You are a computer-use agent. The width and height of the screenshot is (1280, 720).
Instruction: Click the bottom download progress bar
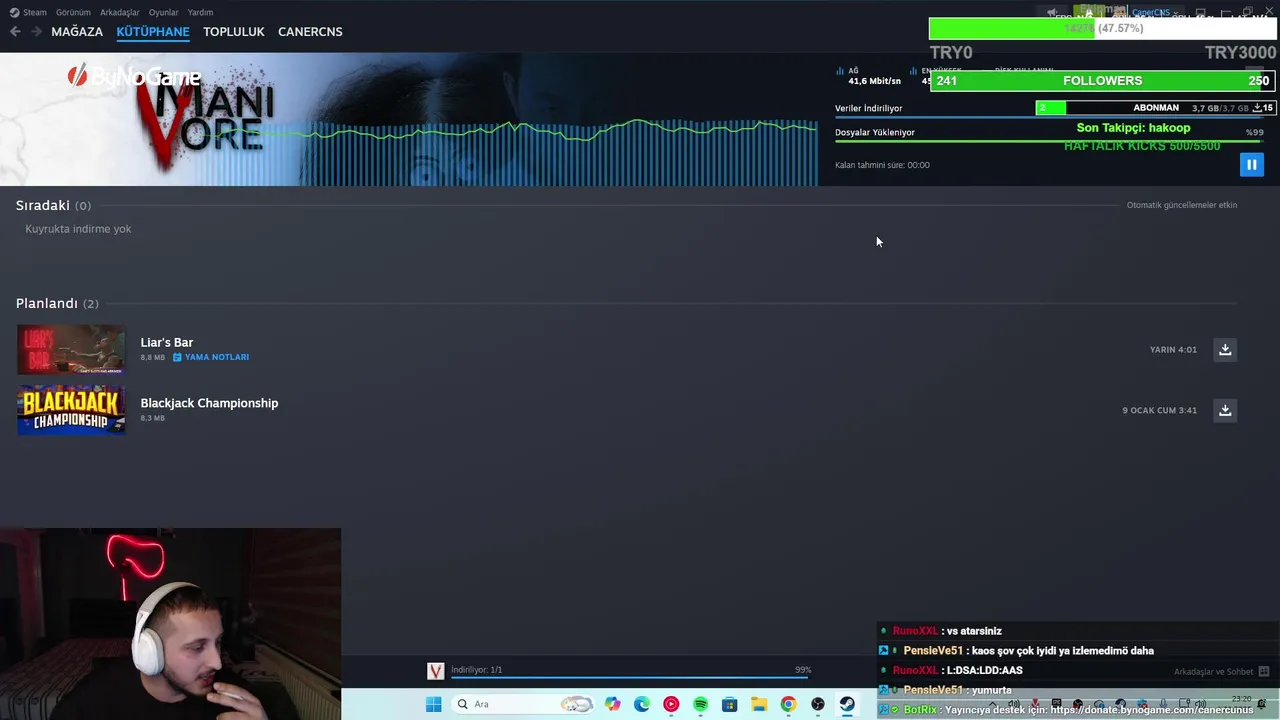pos(630,678)
